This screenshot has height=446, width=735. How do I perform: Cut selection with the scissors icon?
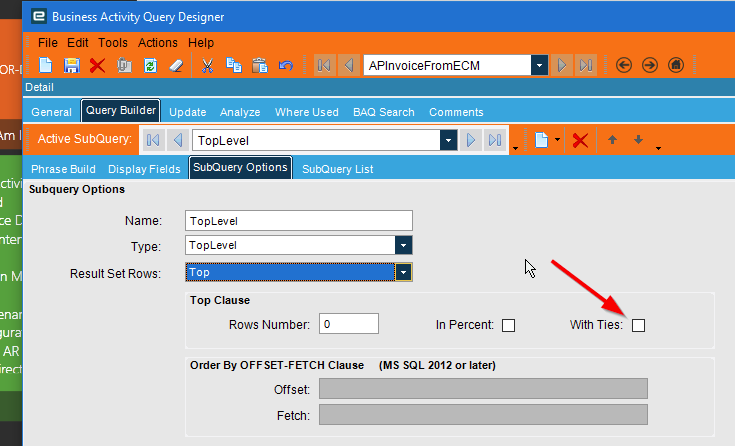click(207, 65)
